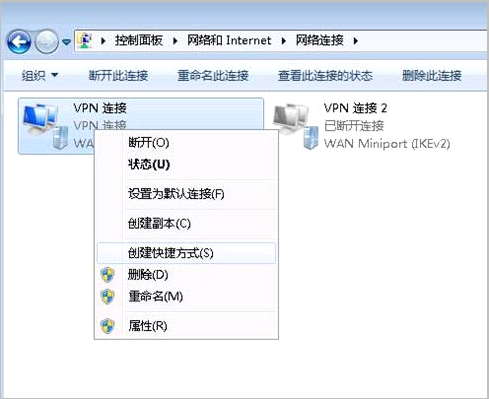The height and width of the screenshot is (399, 489).
Task: Choose 删除(D) in context menu
Action: click(186, 275)
